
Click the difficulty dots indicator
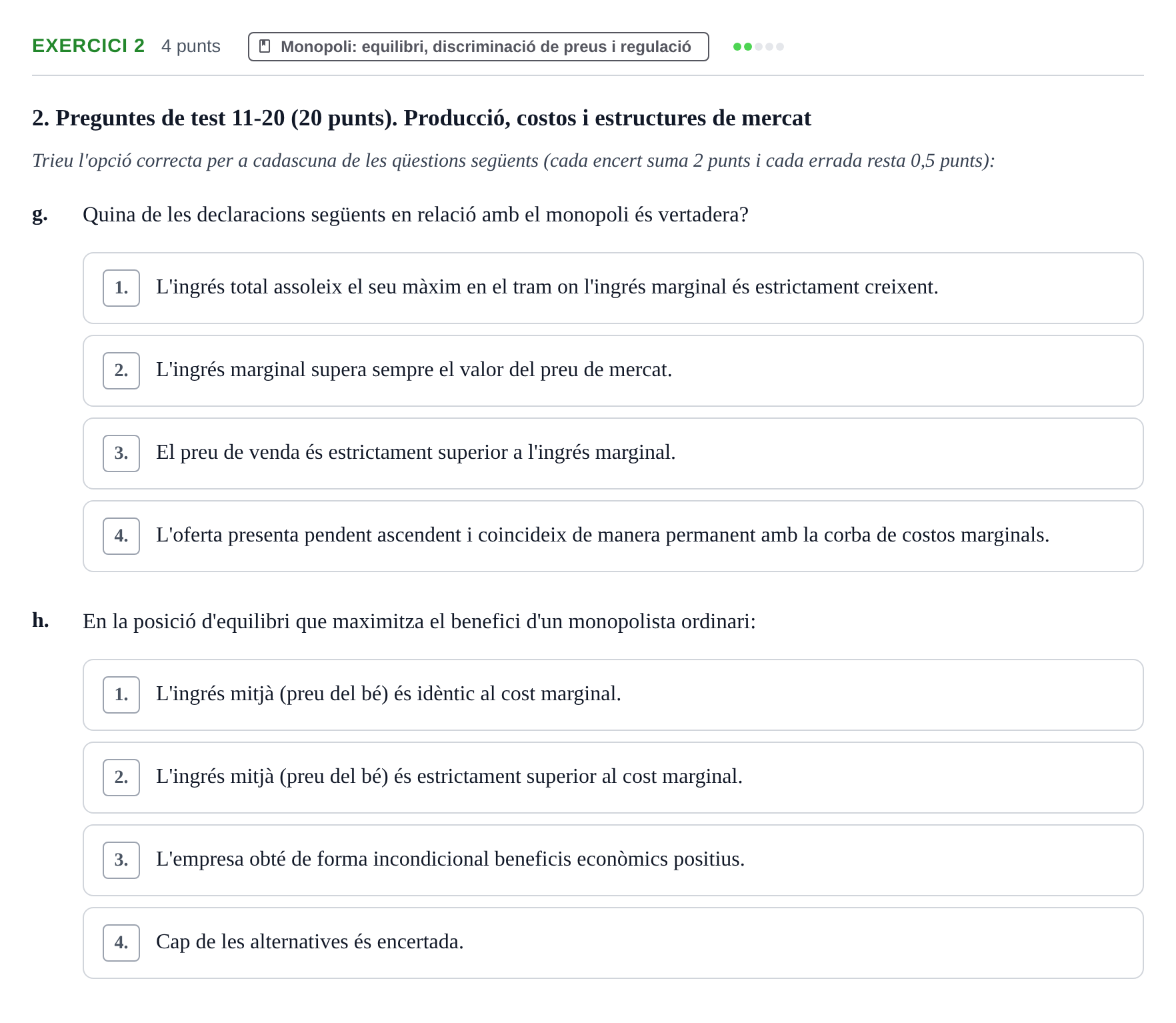point(758,47)
